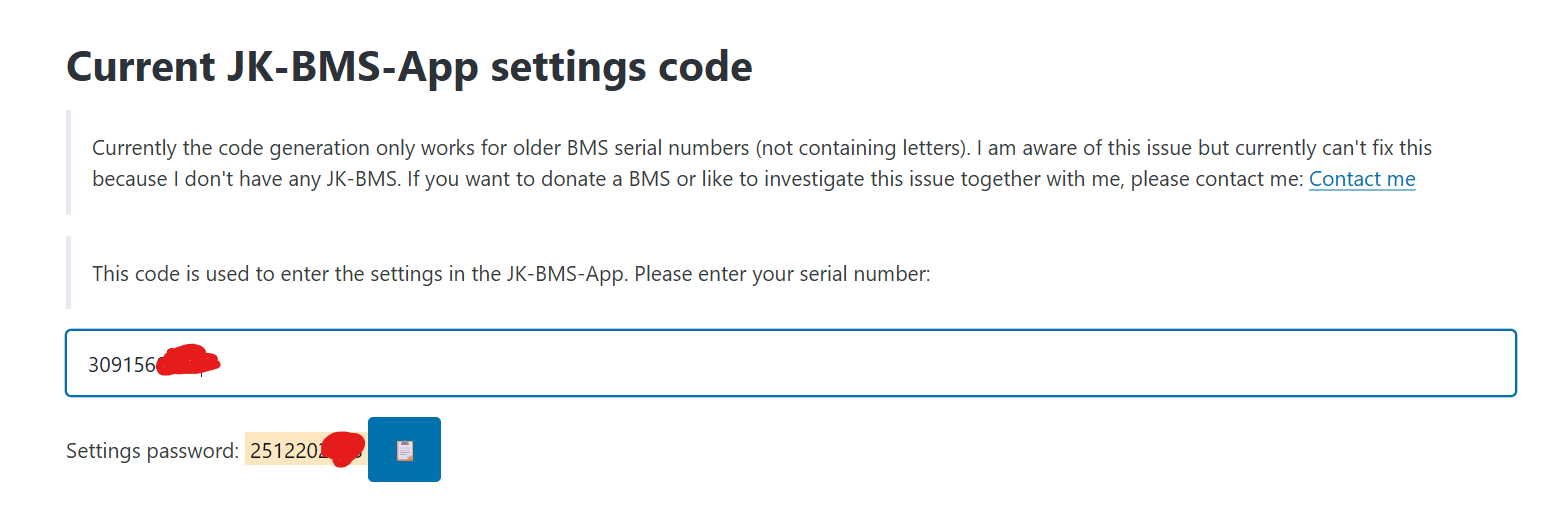Click the gray bar beside the serial instruction
This screenshot has width=1541, height=506.
click(x=68, y=272)
